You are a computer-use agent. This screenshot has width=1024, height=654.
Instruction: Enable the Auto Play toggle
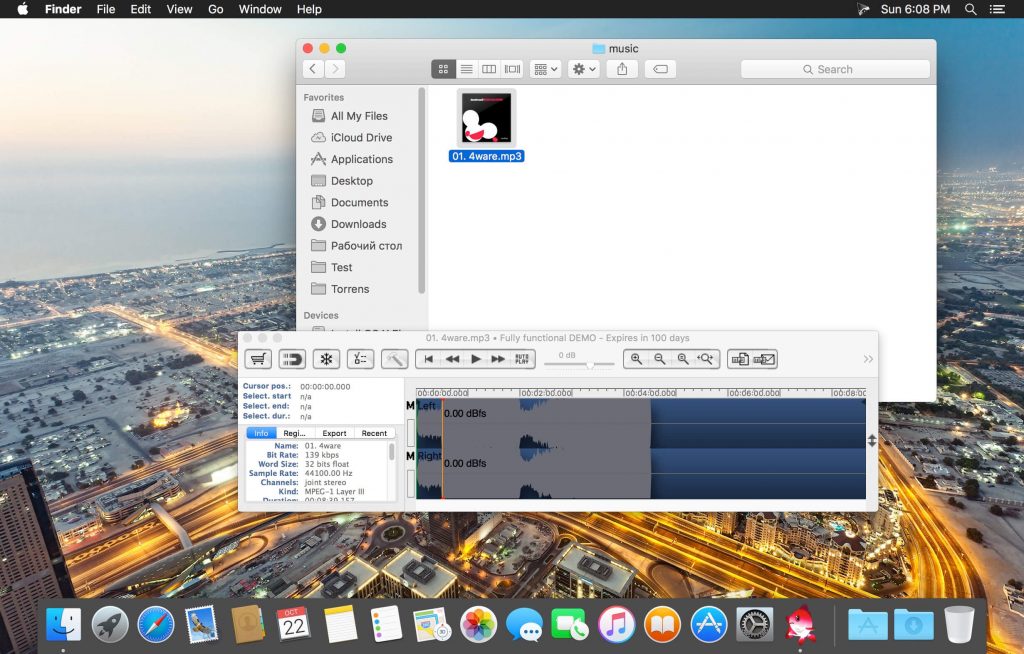(x=521, y=359)
